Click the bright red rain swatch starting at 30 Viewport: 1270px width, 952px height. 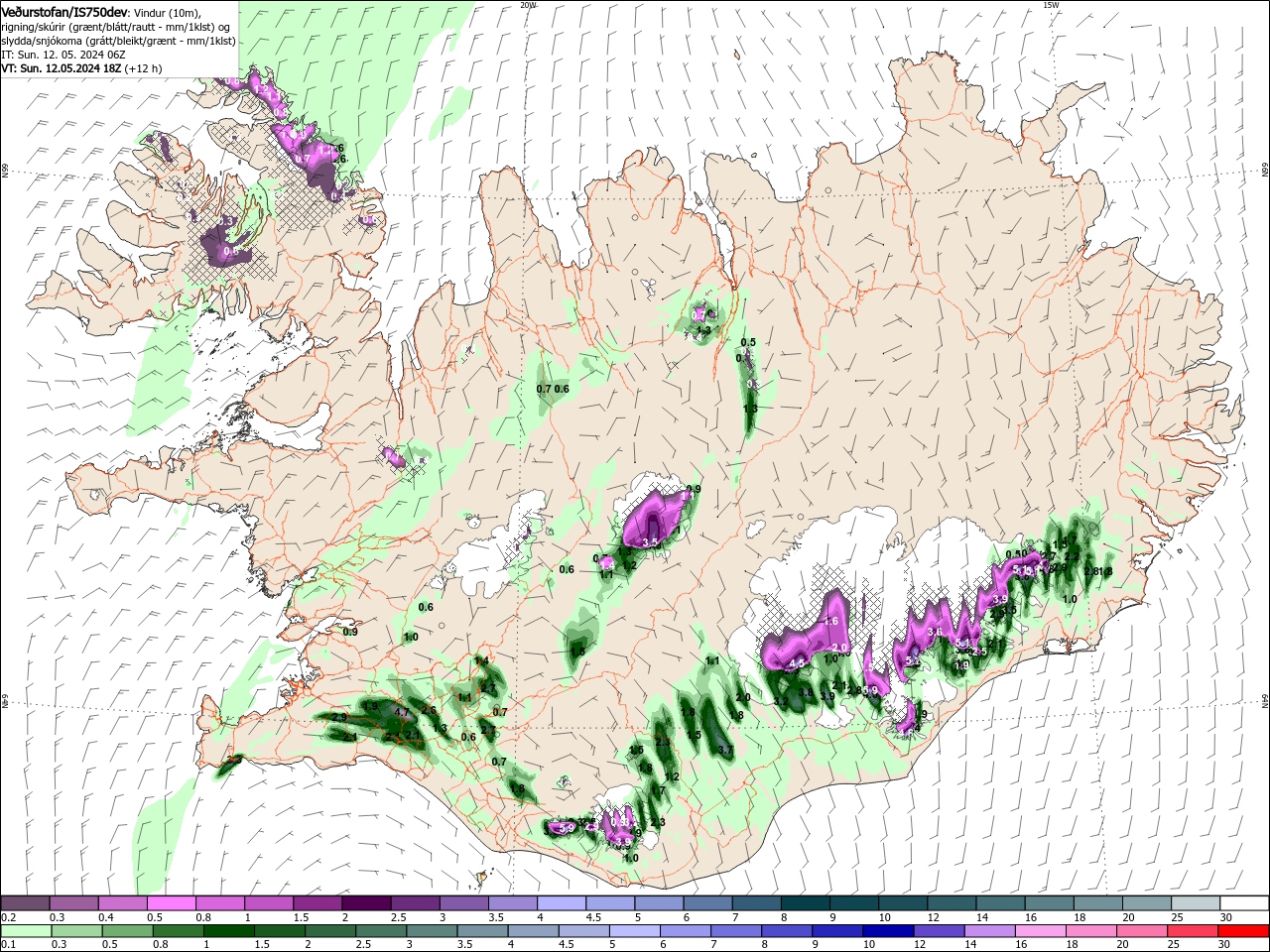click(1242, 930)
